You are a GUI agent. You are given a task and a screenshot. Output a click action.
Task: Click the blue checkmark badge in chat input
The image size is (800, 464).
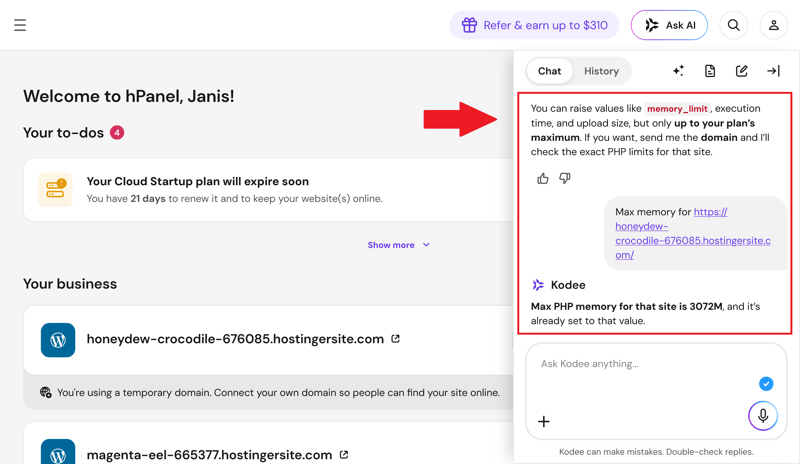point(766,383)
